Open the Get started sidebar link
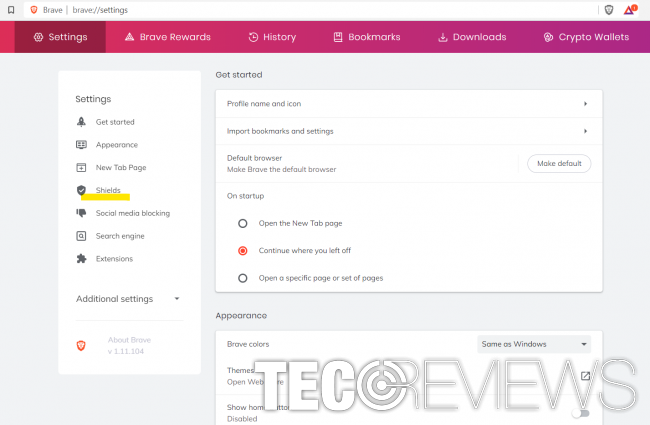Screen dimensions: 650x425 click(115, 122)
